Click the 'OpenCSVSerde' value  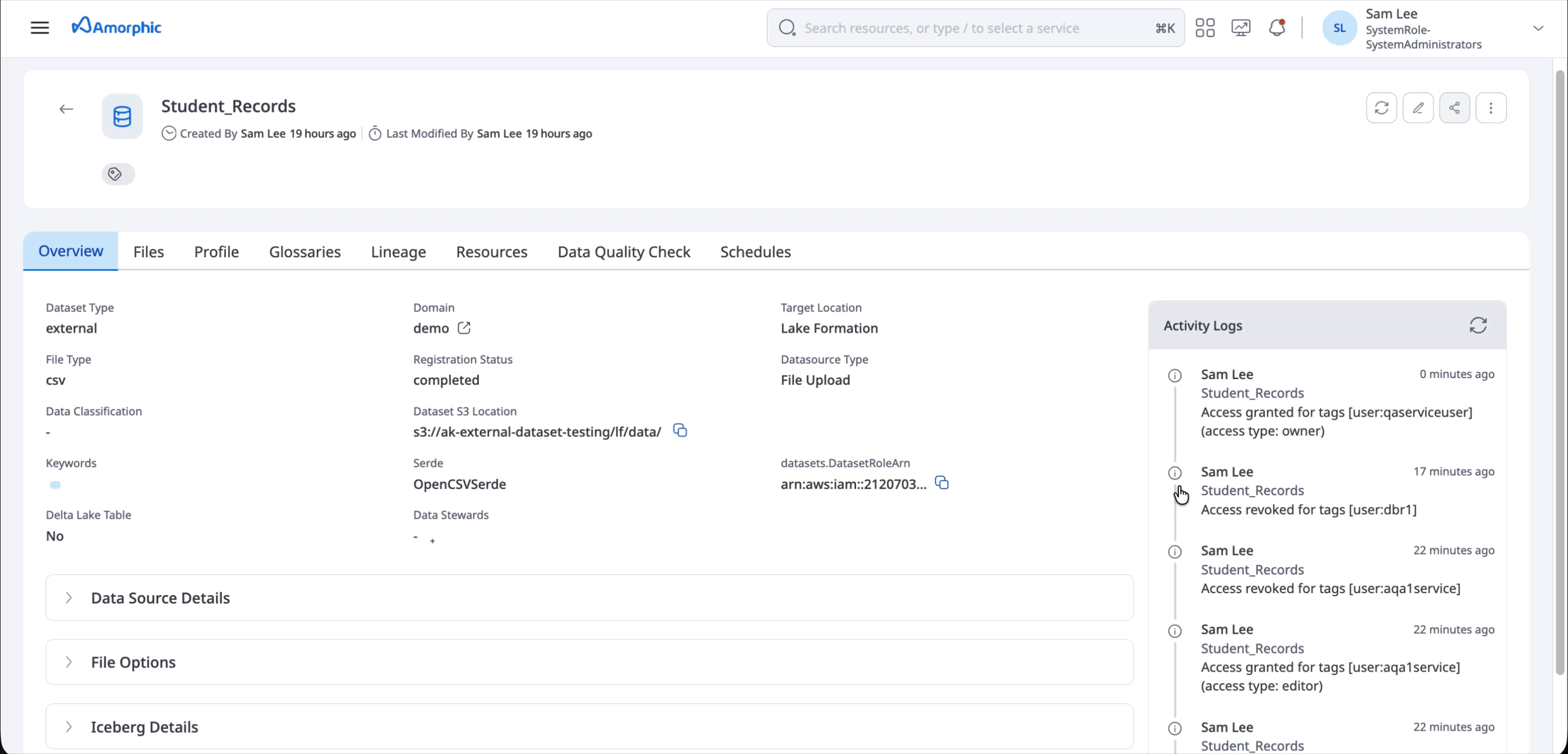[459, 484]
